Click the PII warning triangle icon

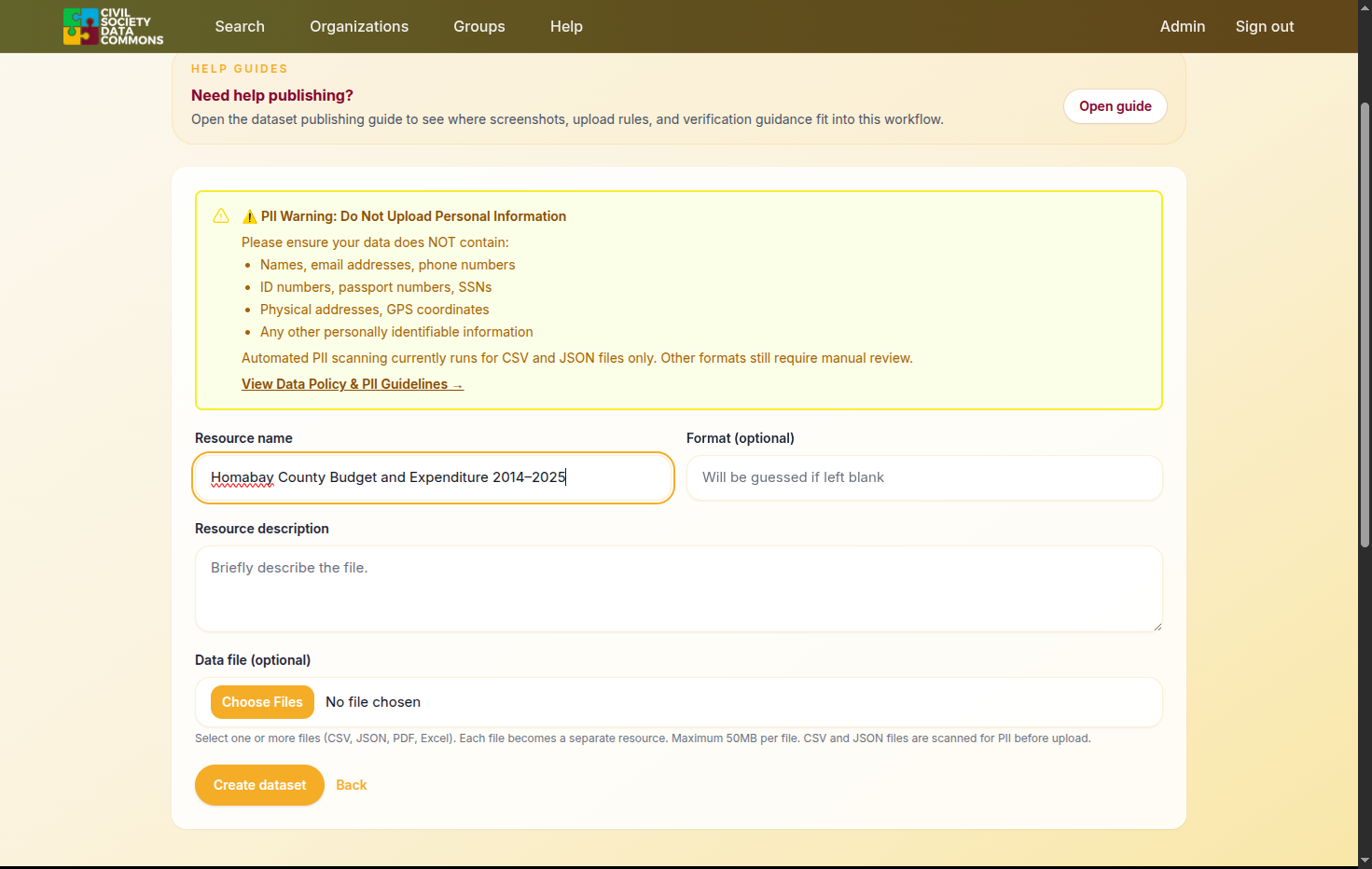pos(221,216)
